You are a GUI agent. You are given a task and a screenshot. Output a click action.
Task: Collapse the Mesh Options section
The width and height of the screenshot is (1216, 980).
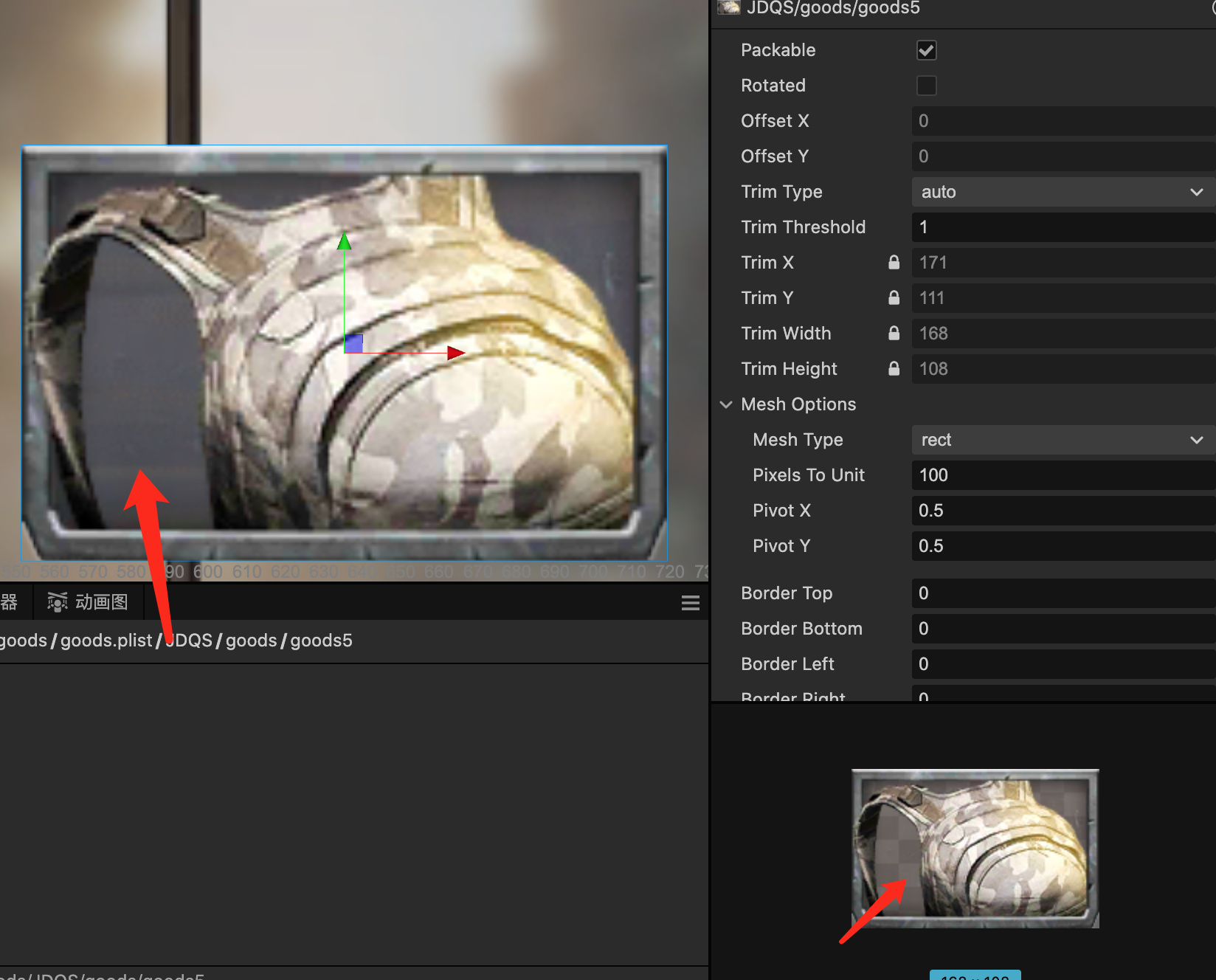(726, 404)
